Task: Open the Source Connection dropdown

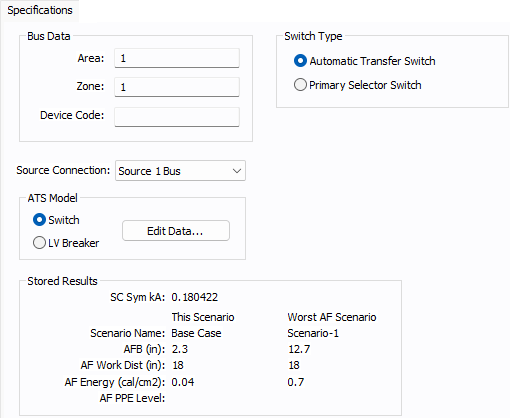Action: tap(180, 171)
